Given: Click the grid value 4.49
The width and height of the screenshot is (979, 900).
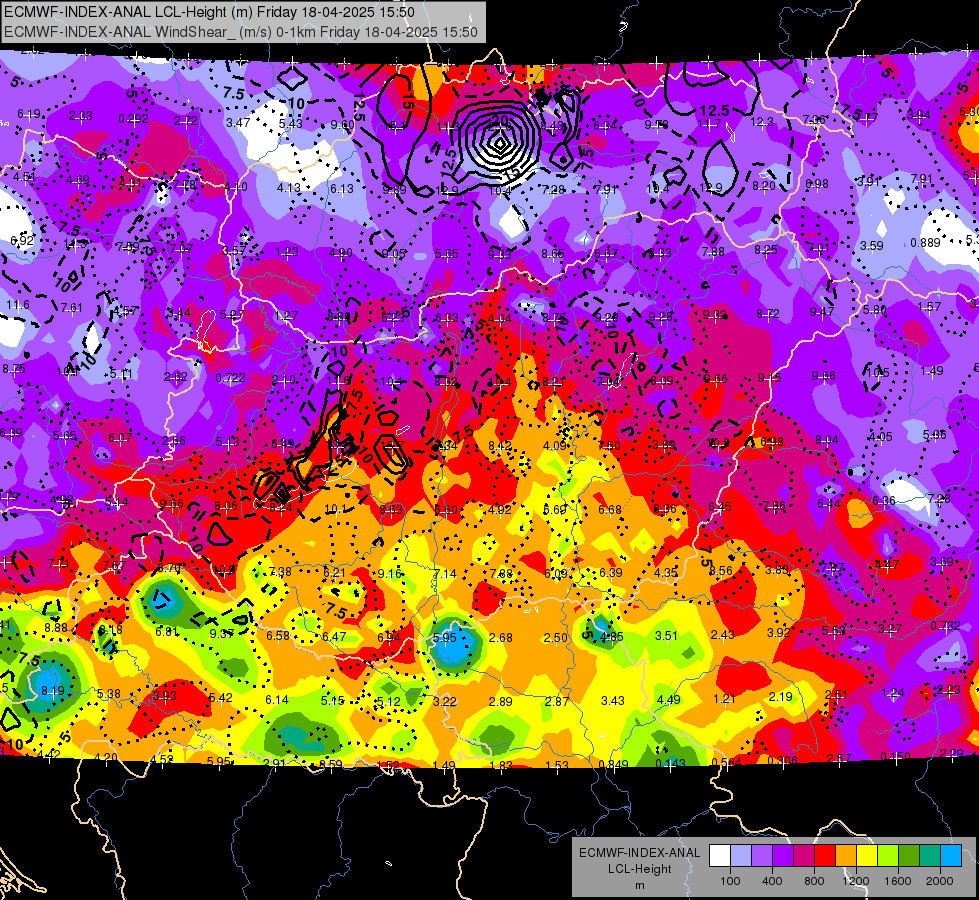Looking at the screenshot, I should 668,700.
